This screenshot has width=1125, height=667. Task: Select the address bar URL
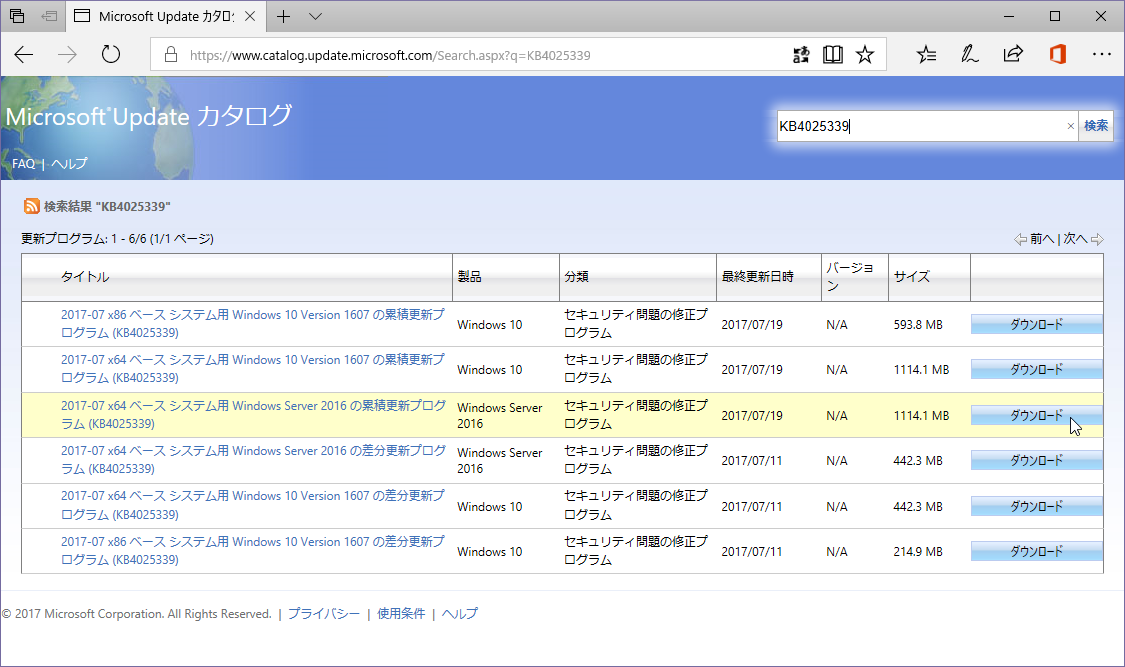point(390,55)
